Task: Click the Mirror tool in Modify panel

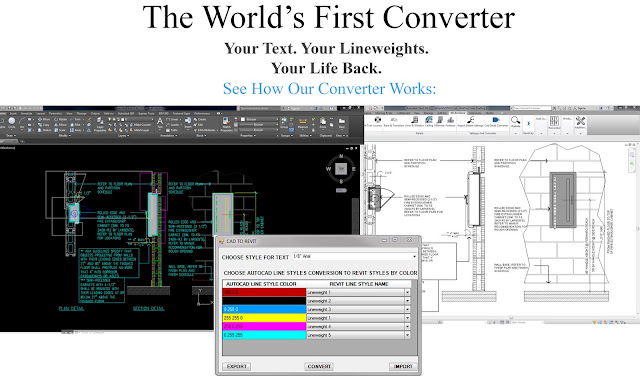Action: pyautogui.click(x=61, y=124)
